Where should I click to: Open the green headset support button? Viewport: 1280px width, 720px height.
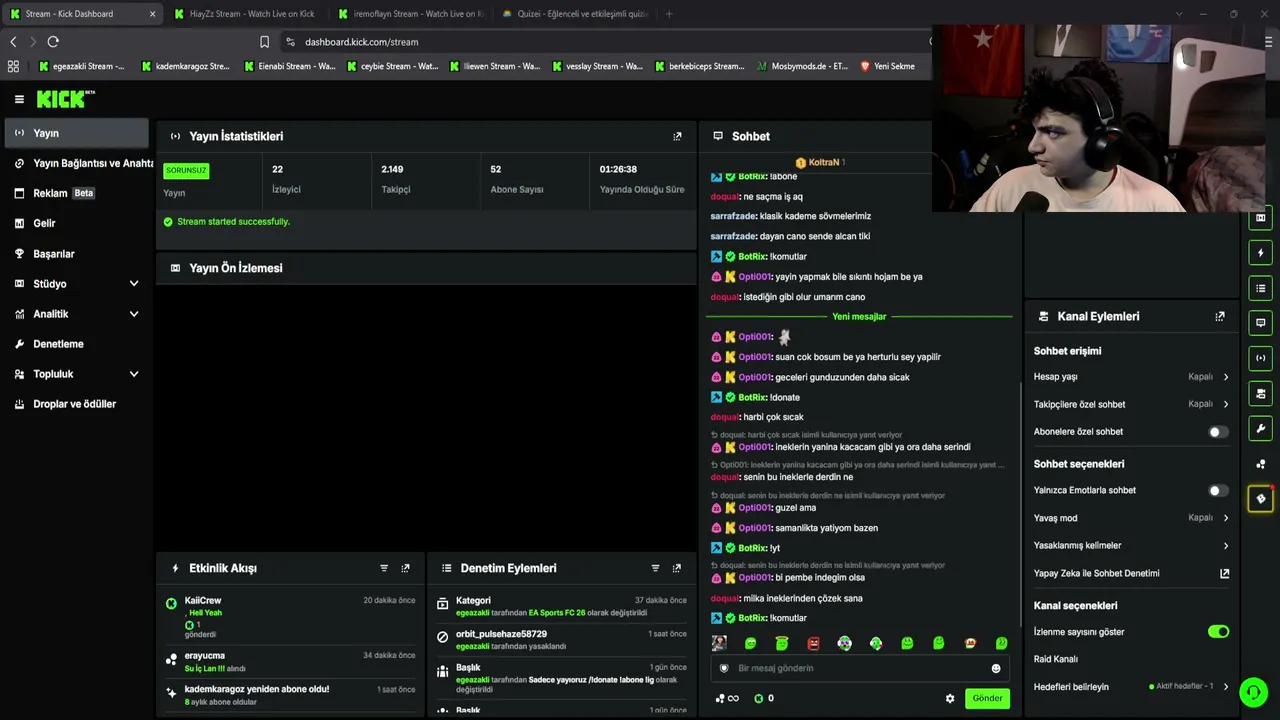[1253, 692]
